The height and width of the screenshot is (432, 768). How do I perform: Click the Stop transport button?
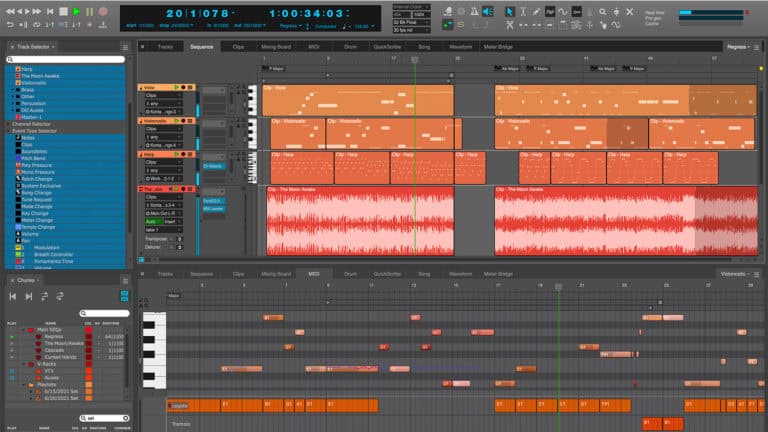point(63,11)
